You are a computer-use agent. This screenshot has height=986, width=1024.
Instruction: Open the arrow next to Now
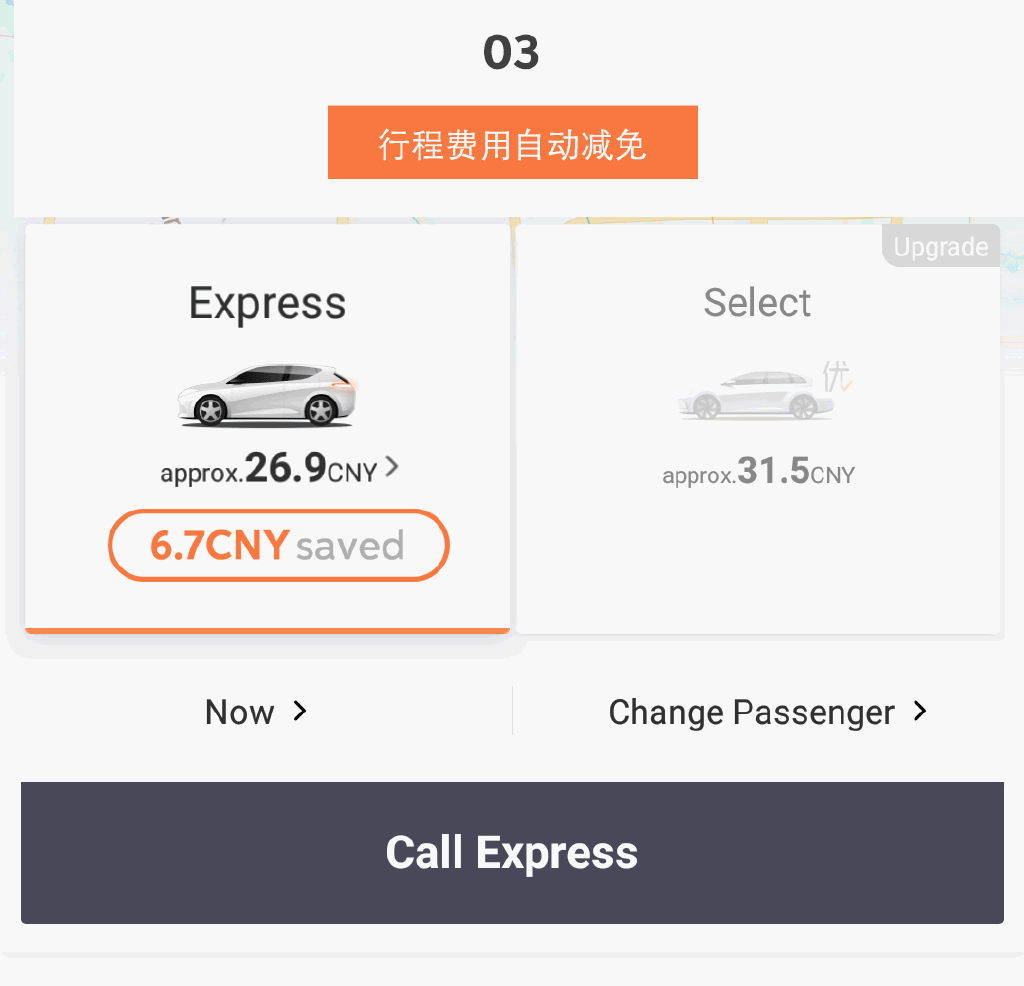click(x=299, y=711)
